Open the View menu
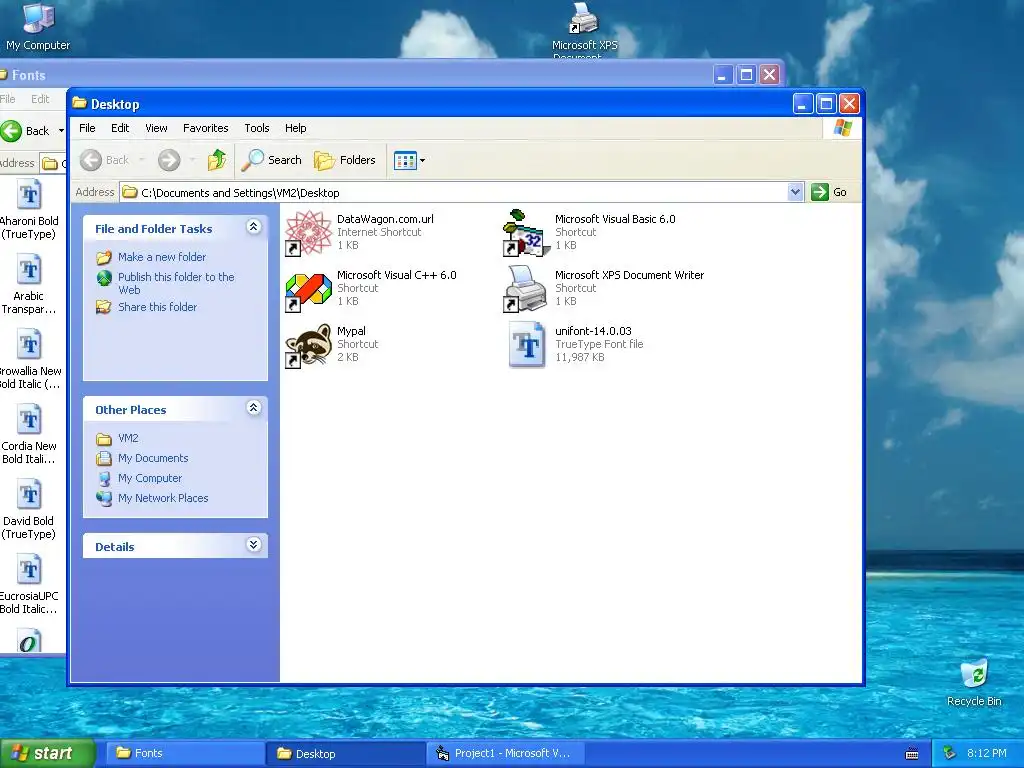The image size is (1024, 768). (156, 128)
